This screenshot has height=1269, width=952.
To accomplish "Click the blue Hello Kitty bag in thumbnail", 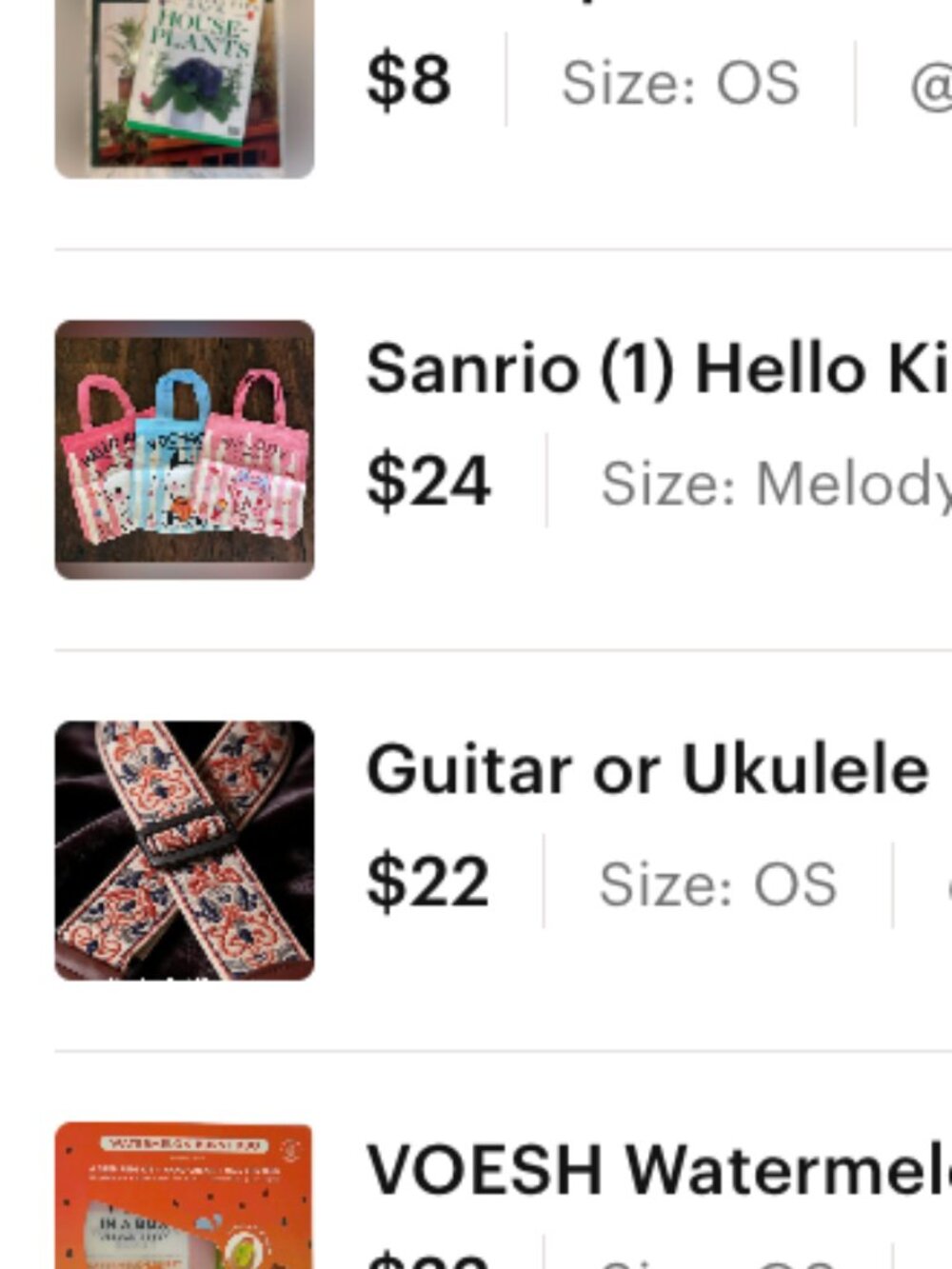I will (x=172, y=457).
